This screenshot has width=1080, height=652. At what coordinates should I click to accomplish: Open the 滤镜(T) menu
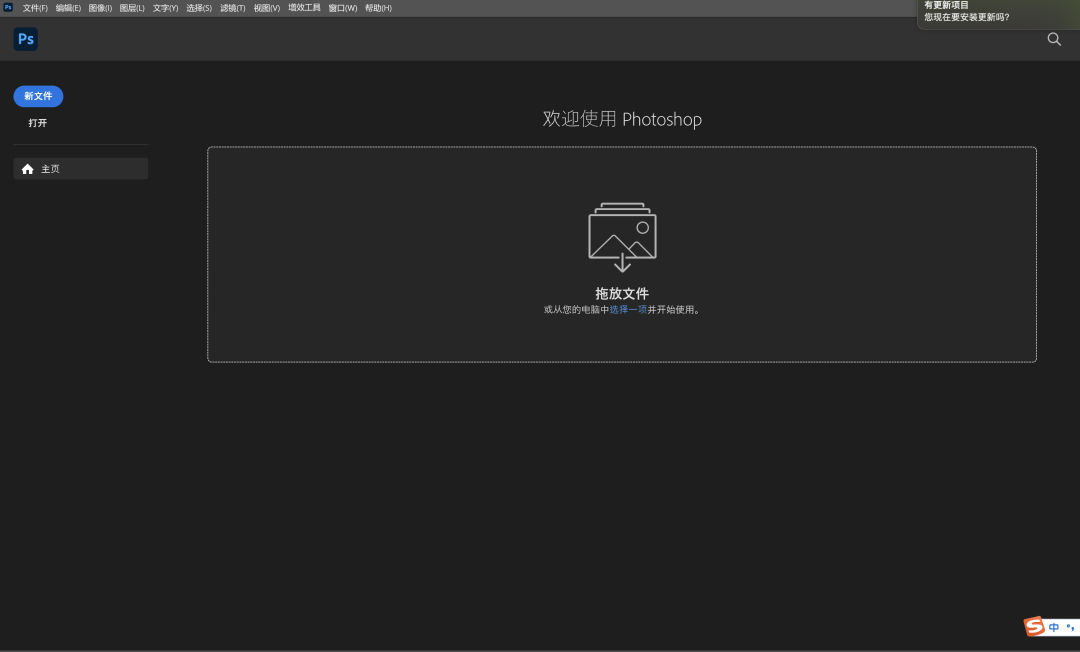tap(233, 8)
